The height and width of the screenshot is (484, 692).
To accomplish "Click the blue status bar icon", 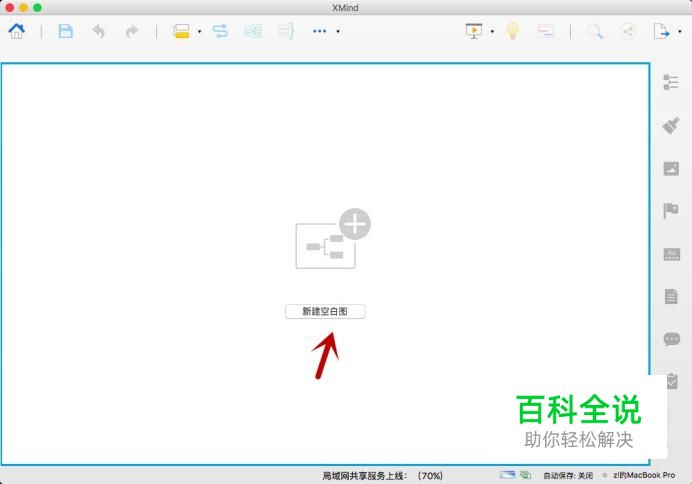I will coord(507,475).
